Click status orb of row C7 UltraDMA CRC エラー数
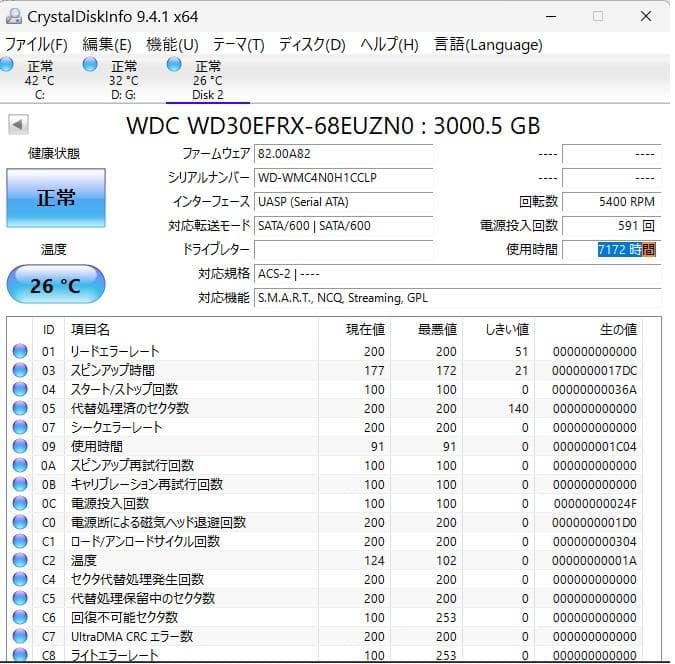 click(20, 636)
